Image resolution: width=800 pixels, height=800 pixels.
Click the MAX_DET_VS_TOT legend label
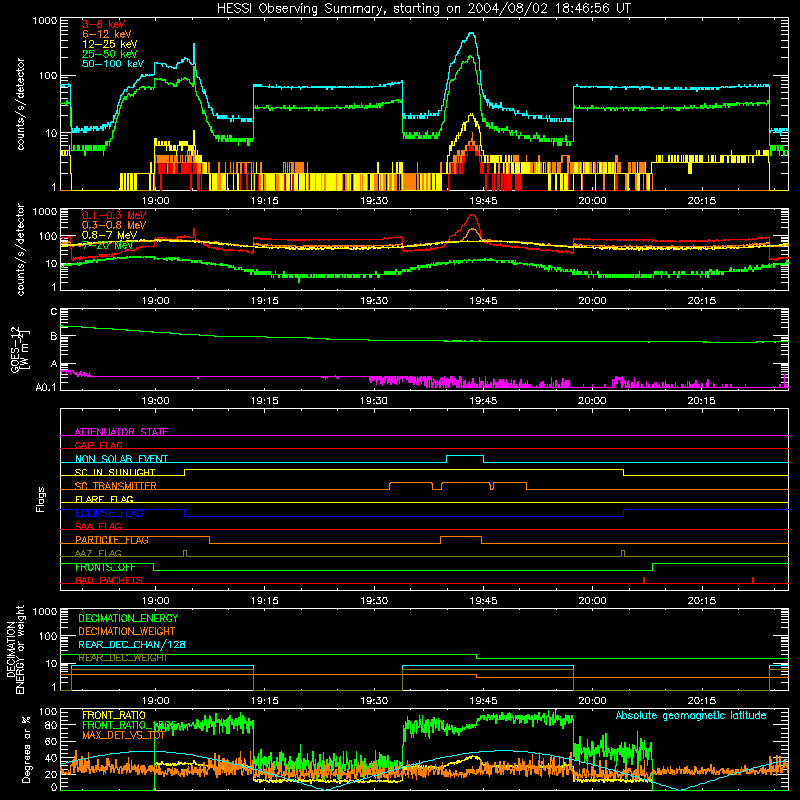(x=123, y=735)
